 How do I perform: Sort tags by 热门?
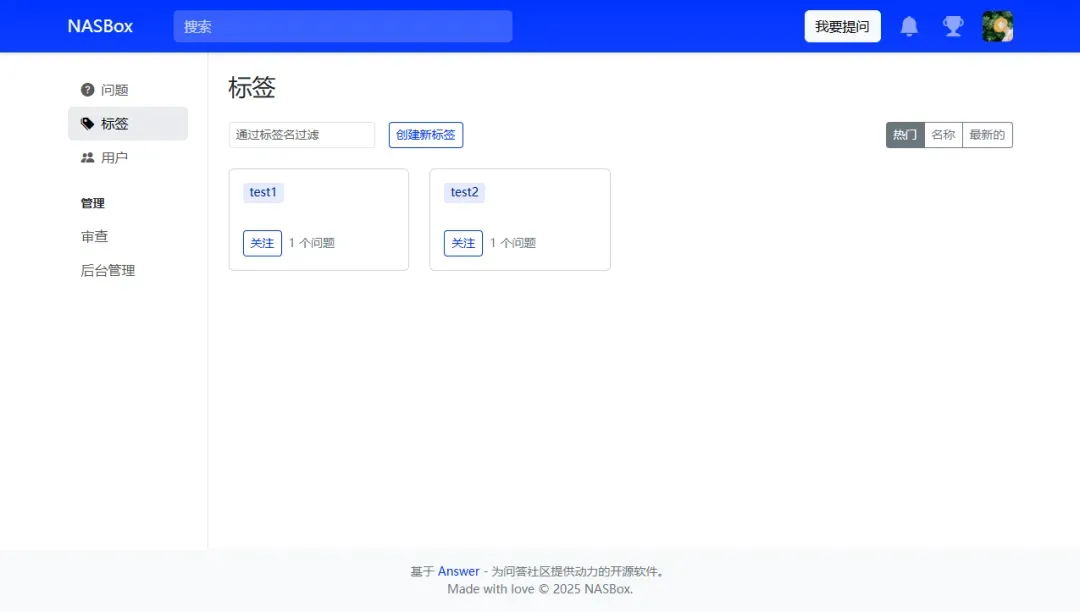pyautogui.click(x=905, y=135)
